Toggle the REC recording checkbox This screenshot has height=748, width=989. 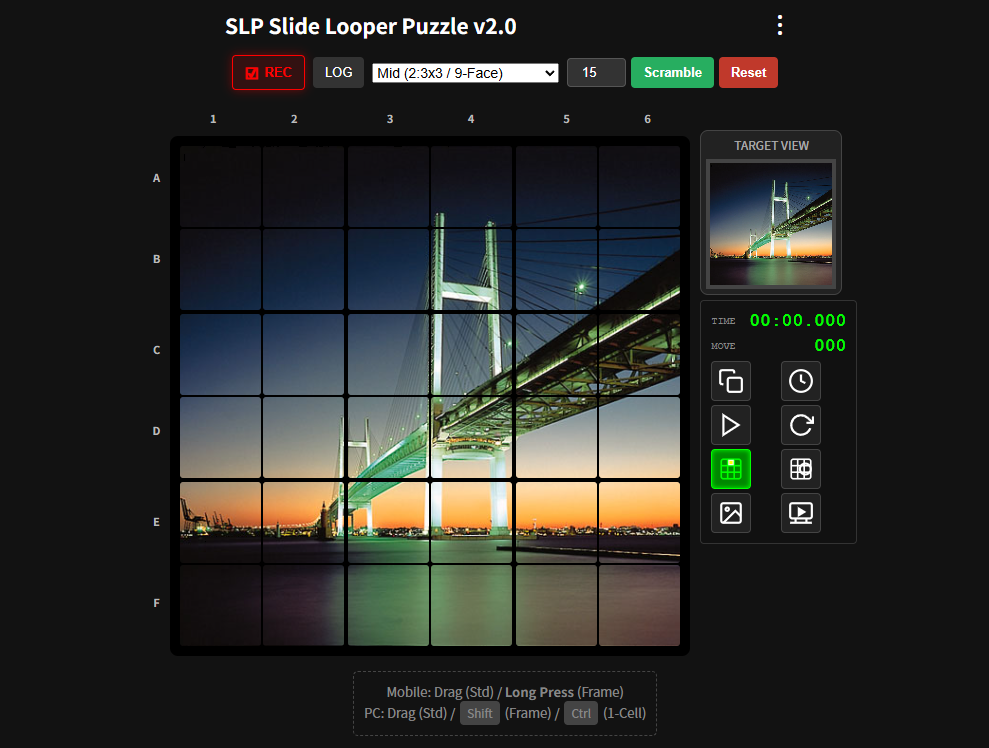click(252, 73)
